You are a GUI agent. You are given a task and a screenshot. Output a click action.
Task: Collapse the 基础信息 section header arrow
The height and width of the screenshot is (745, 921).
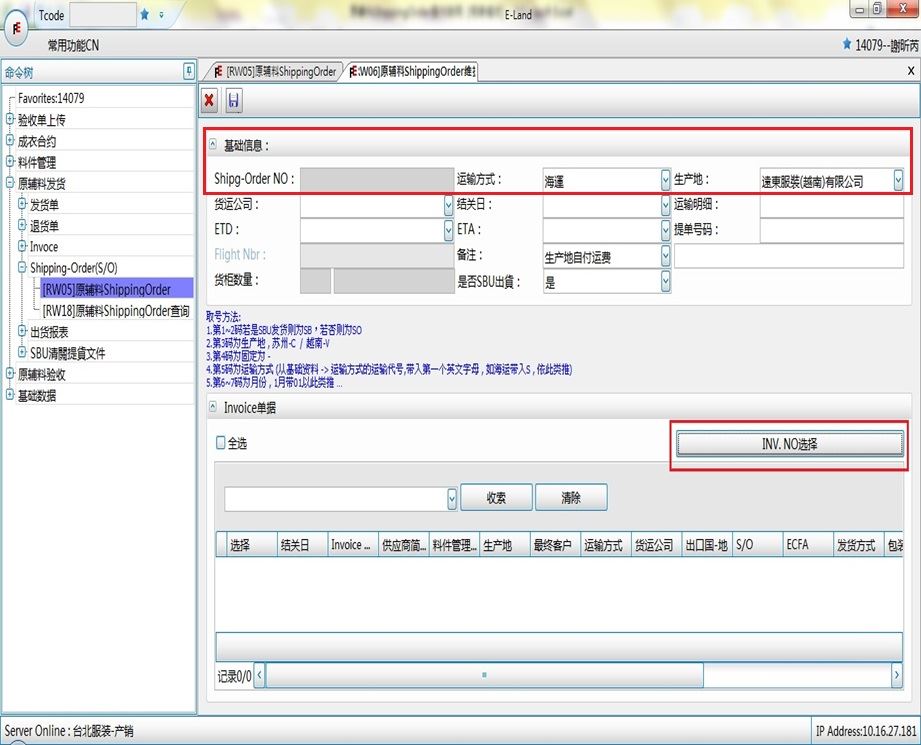tap(212, 145)
